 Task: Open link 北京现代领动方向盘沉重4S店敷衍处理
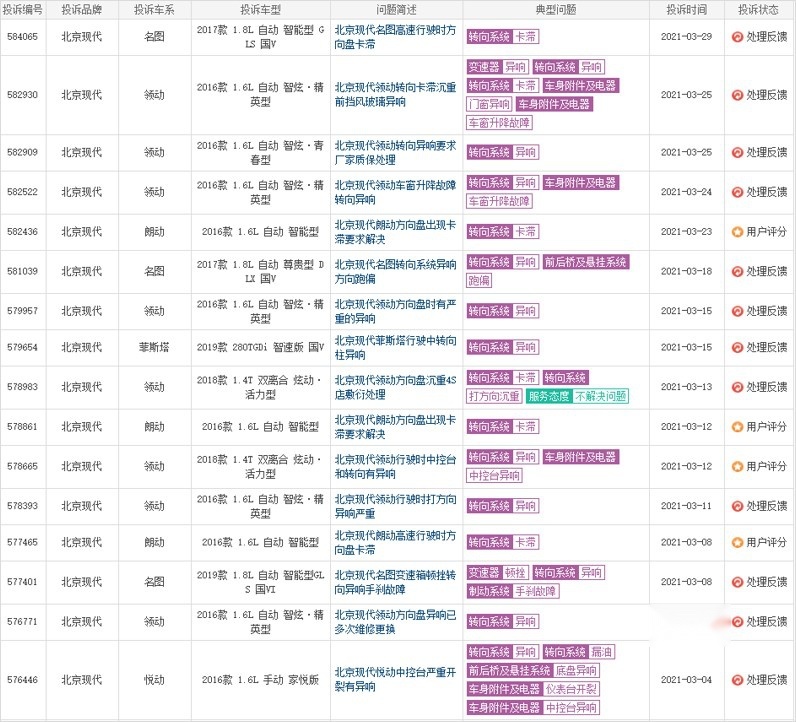click(395, 387)
